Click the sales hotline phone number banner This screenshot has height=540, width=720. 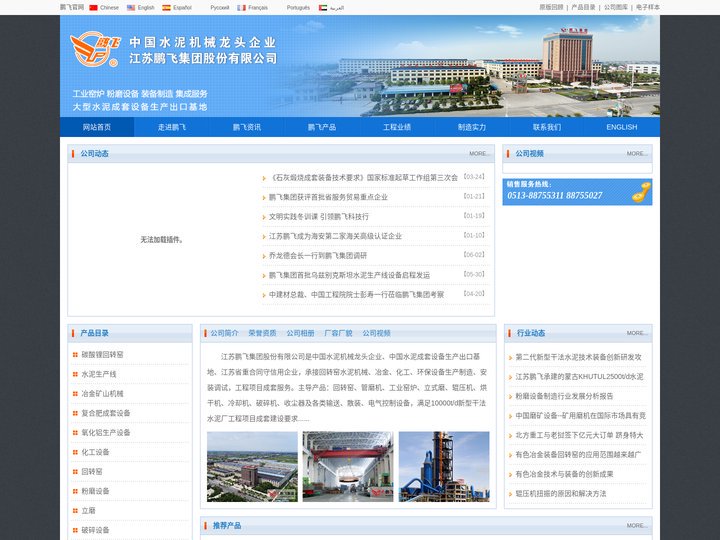point(577,192)
